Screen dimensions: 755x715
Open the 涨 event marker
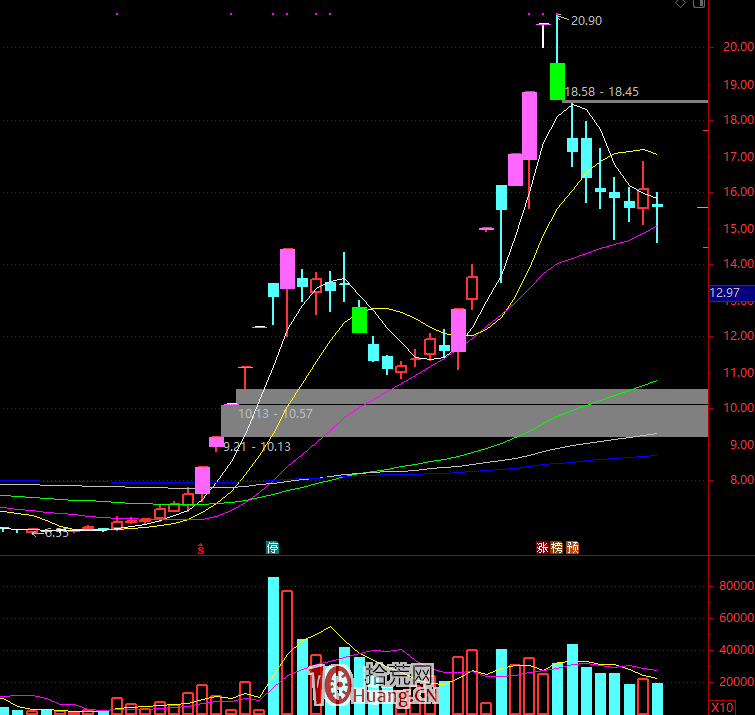(542, 547)
